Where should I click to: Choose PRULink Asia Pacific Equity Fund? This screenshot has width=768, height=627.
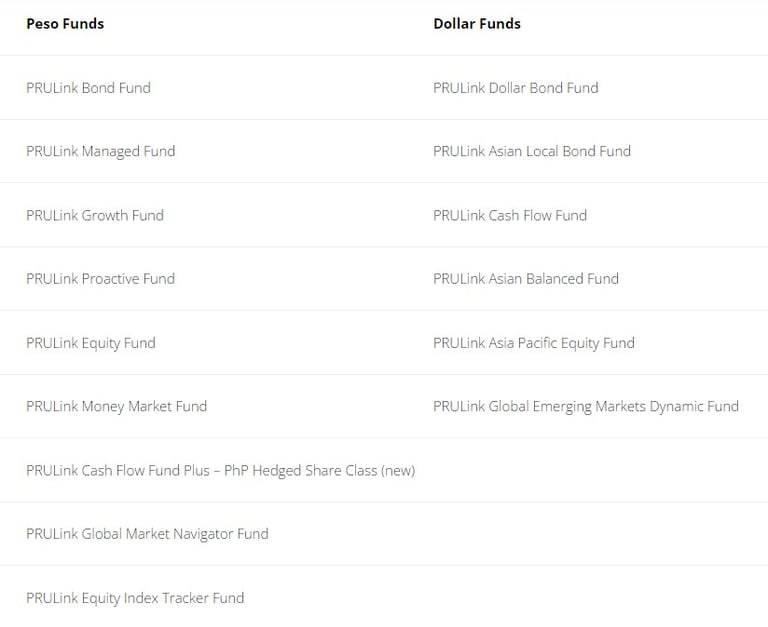click(x=534, y=343)
